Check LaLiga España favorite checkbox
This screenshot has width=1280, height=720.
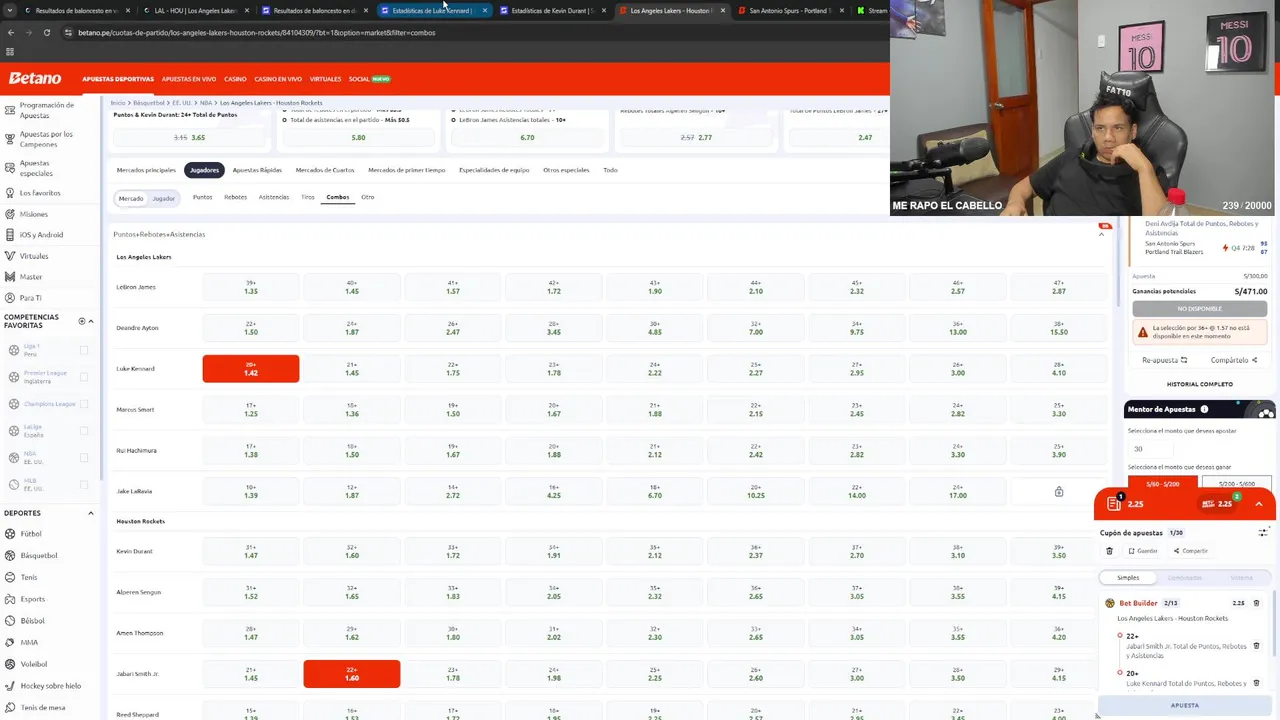coord(84,431)
